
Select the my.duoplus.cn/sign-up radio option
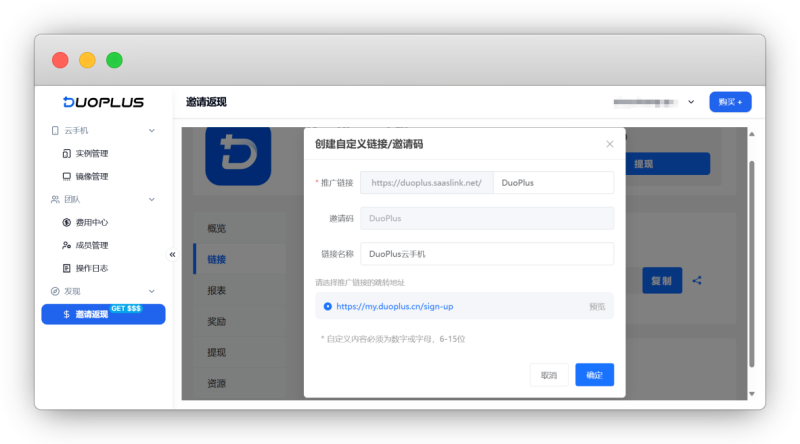(x=328, y=306)
